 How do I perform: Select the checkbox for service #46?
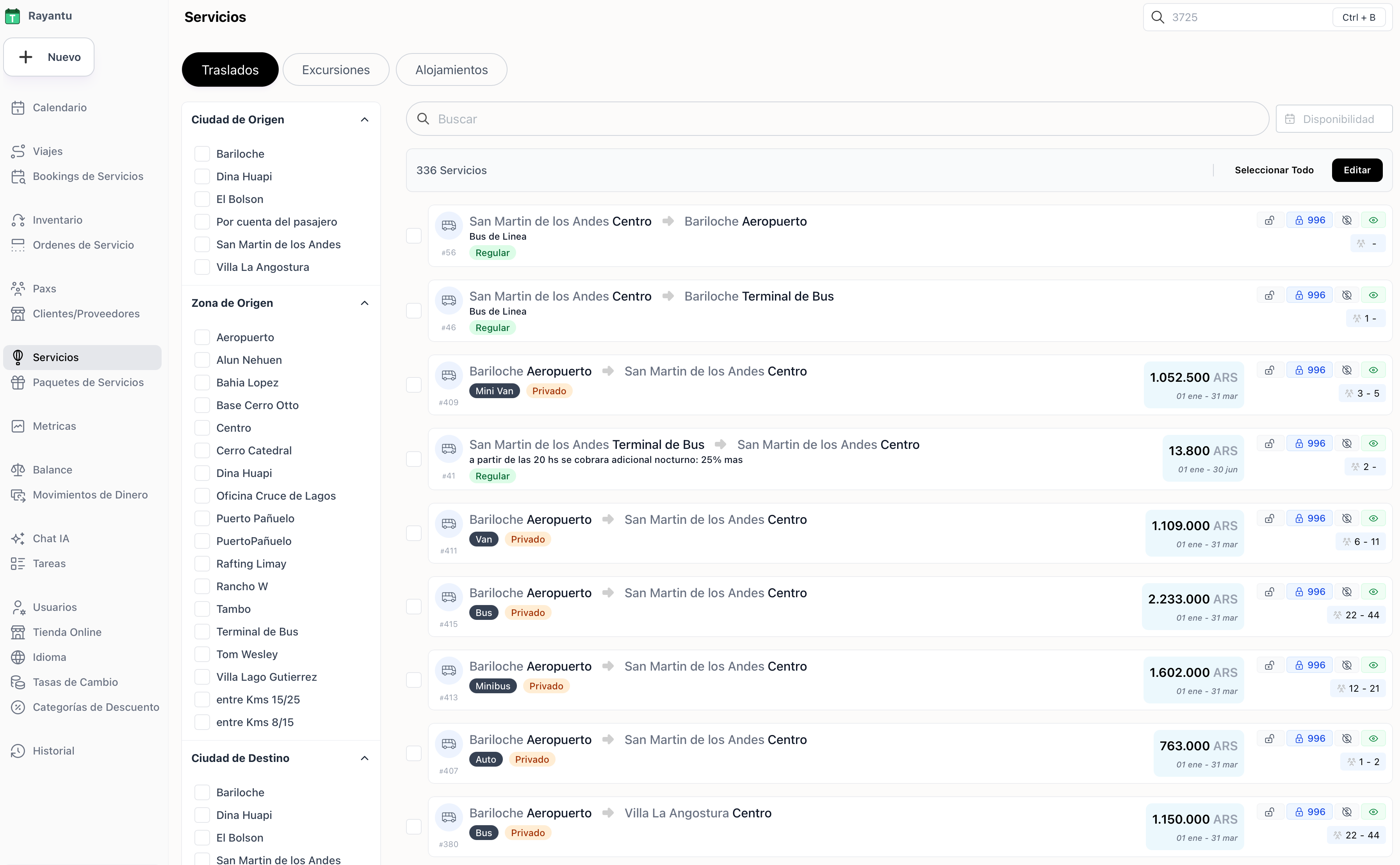(414, 310)
